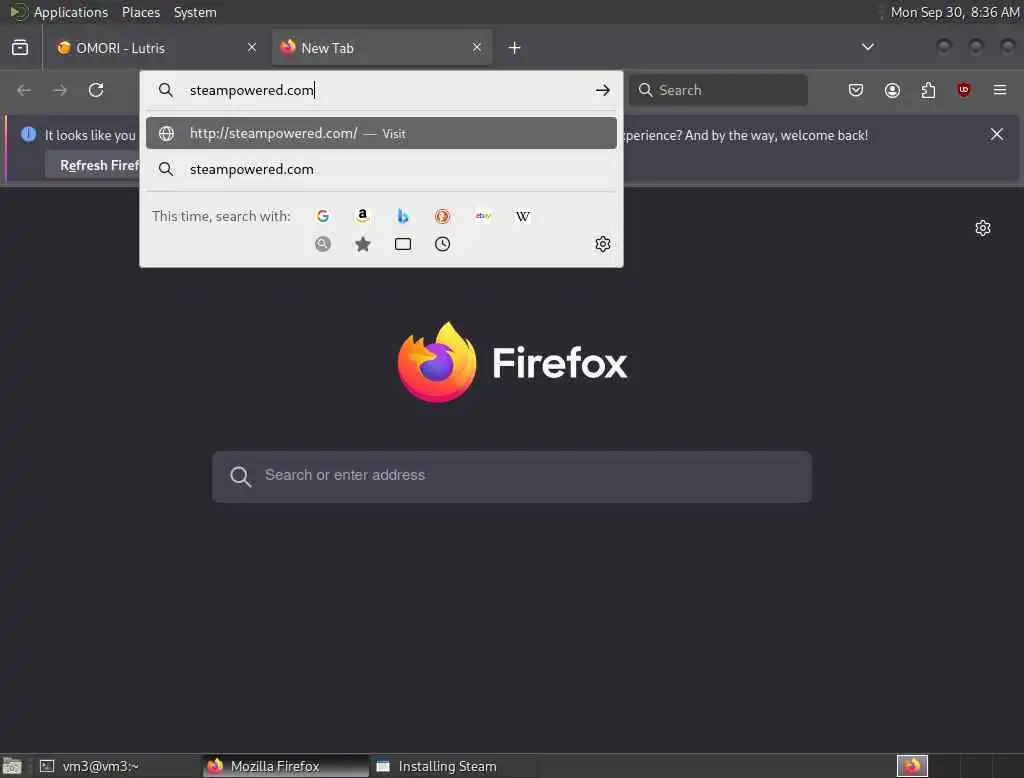Click the go arrow in the address bar
This screenshot has width=1024, height=778.
coord(602,90)
